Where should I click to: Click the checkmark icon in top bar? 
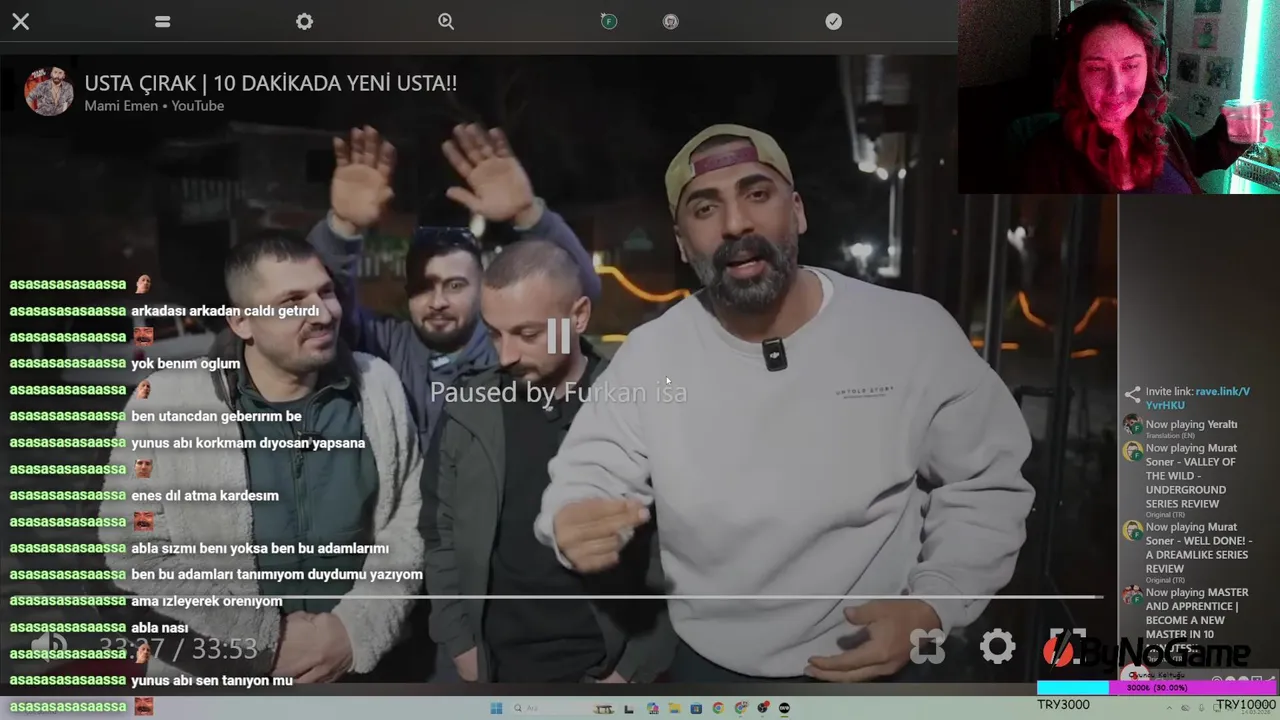tap(833, 21)
